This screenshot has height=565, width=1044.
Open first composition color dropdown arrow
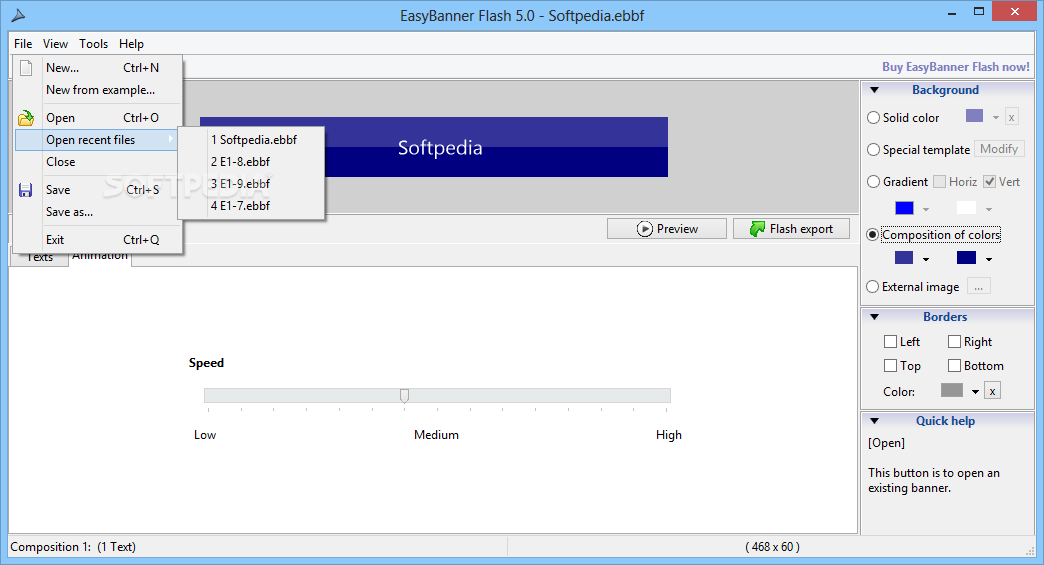[x=925, y=260]
